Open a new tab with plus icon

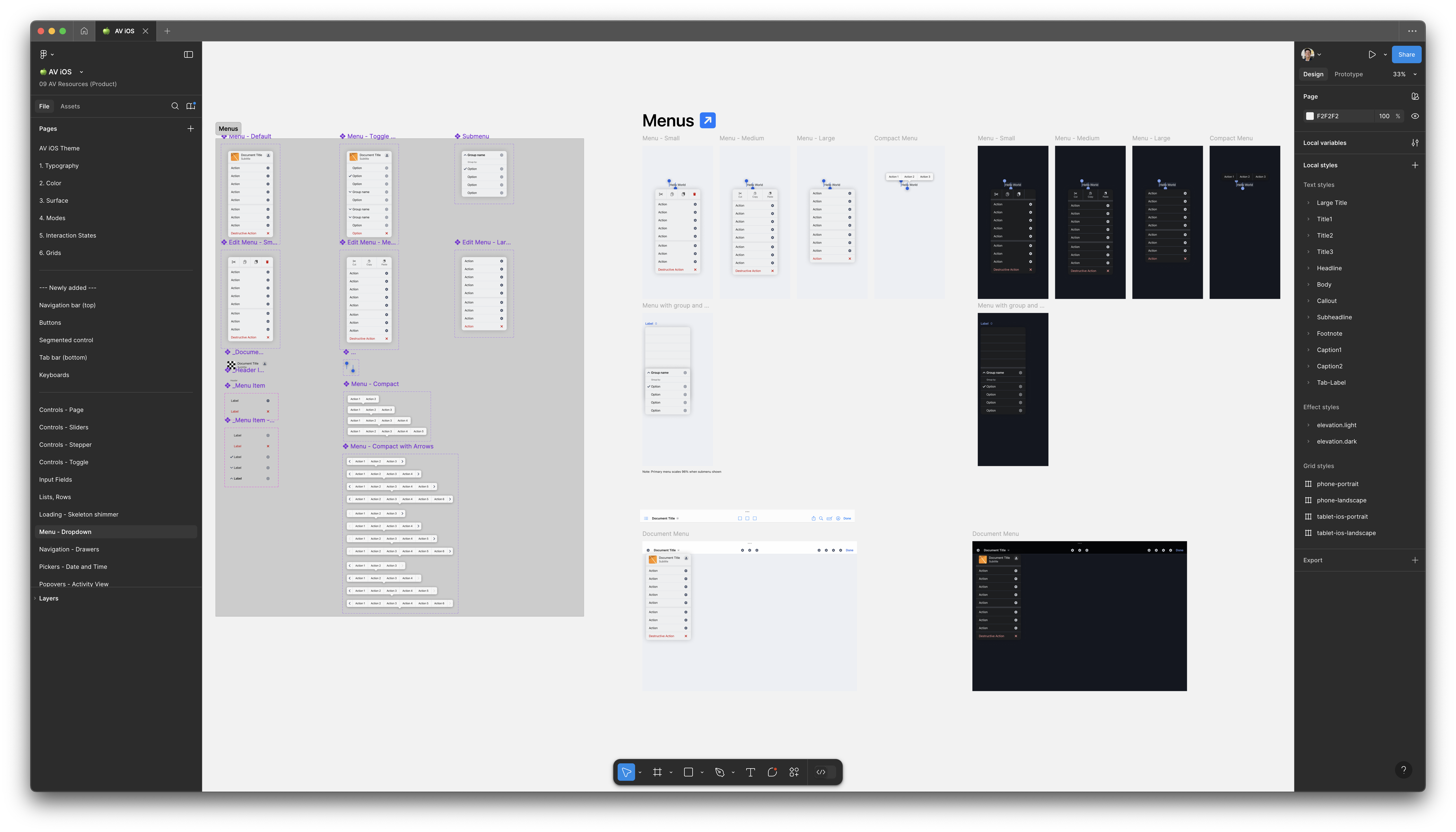tap(168, 31)
